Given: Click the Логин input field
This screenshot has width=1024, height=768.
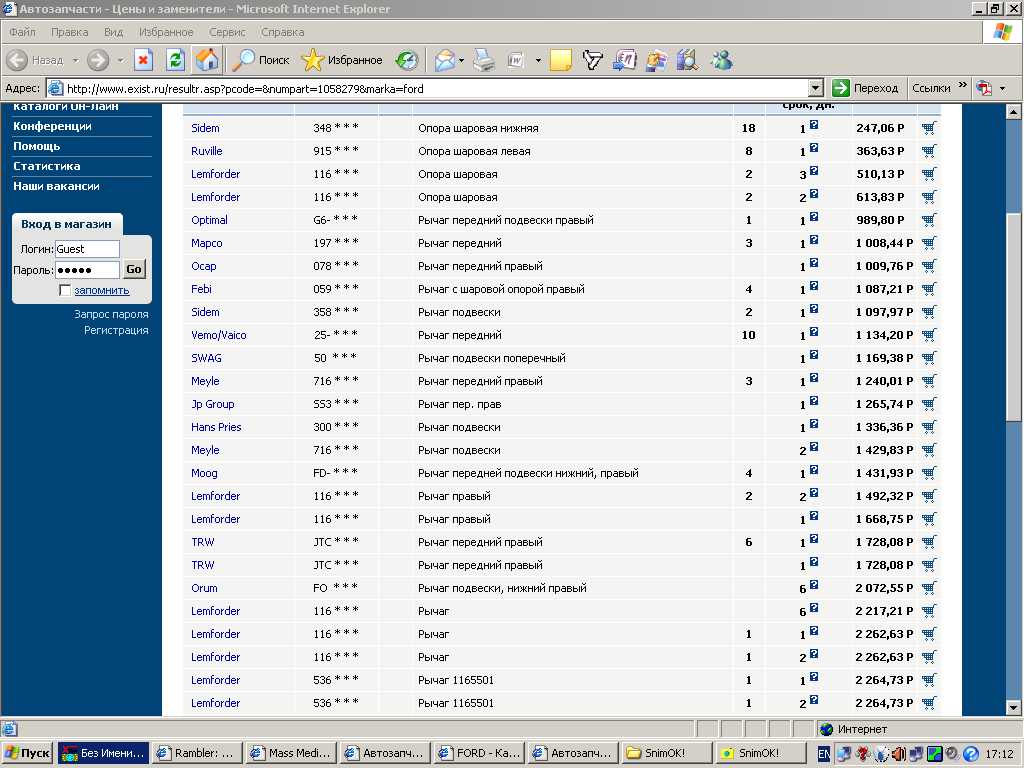Looking at the screenshot, I should tap(86, 249).
